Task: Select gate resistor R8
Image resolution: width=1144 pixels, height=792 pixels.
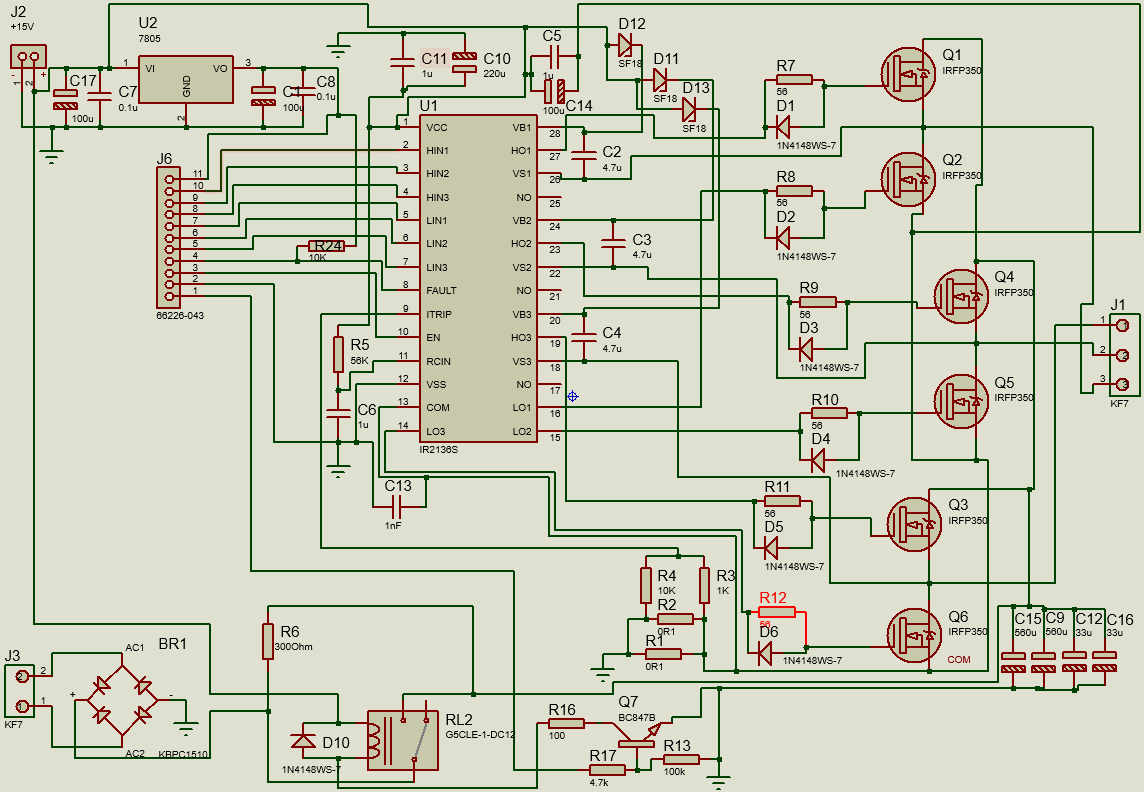Action: pyautogui.click(x=794, y=191)
